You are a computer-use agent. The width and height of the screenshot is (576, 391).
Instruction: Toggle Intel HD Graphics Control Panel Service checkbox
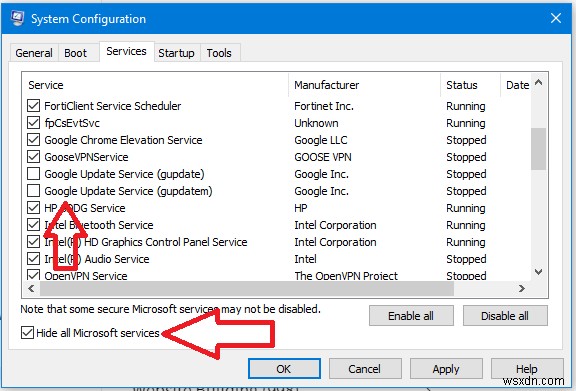pyautogui.click(x=33, y=242)
